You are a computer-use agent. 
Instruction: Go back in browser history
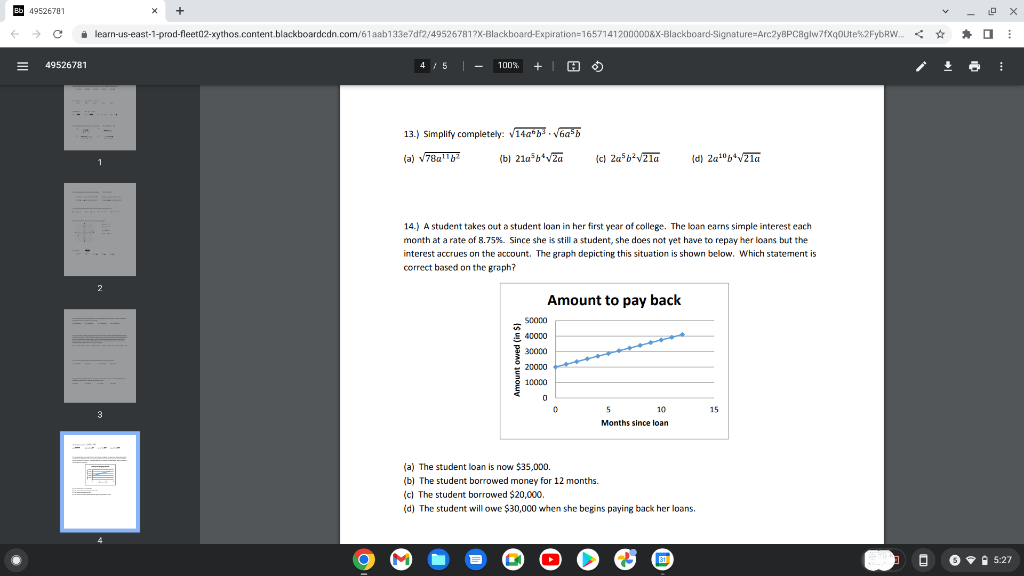pyautogui.click(x=14, y=34)
